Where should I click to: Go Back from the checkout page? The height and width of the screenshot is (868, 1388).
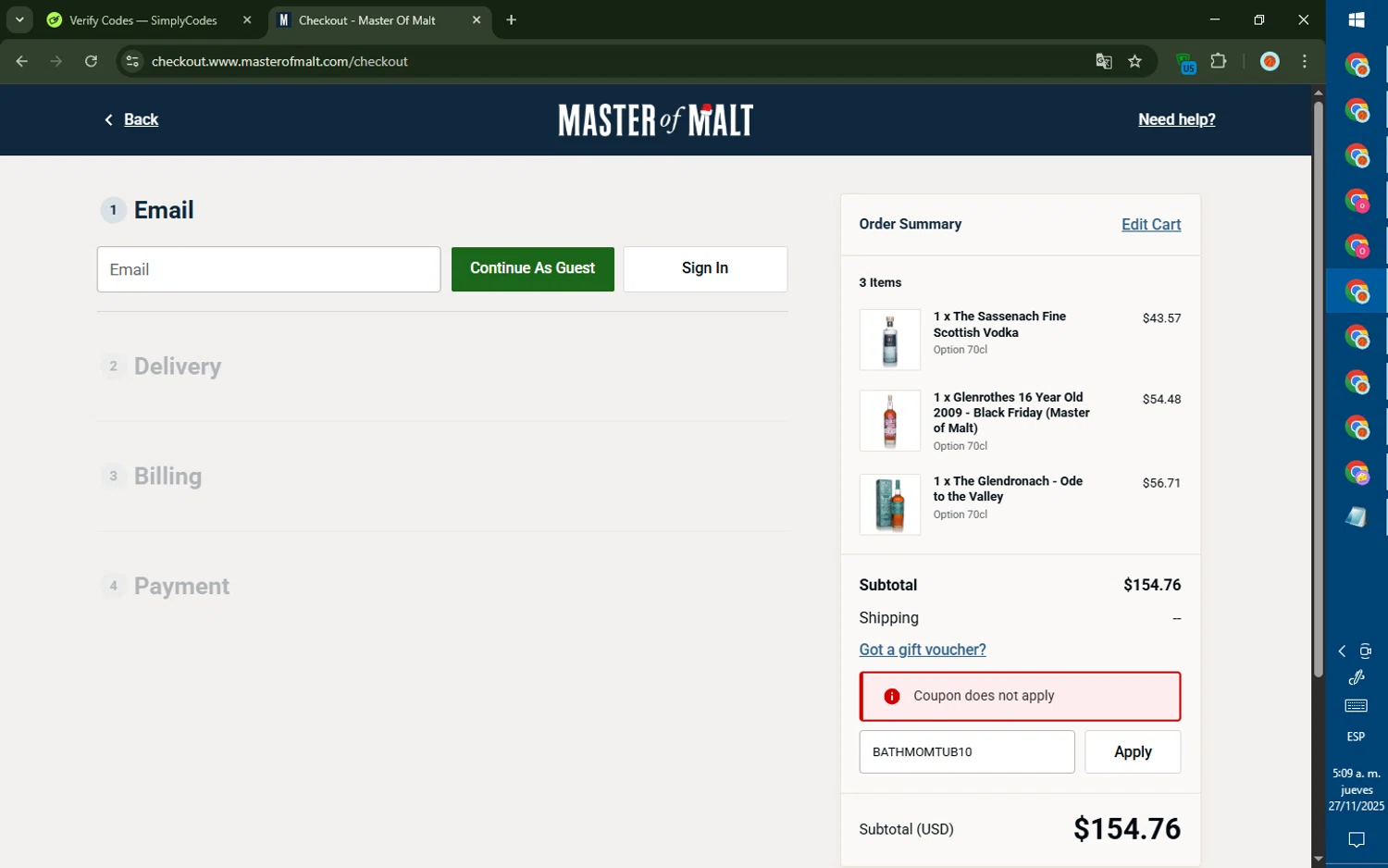click(131, 119)
